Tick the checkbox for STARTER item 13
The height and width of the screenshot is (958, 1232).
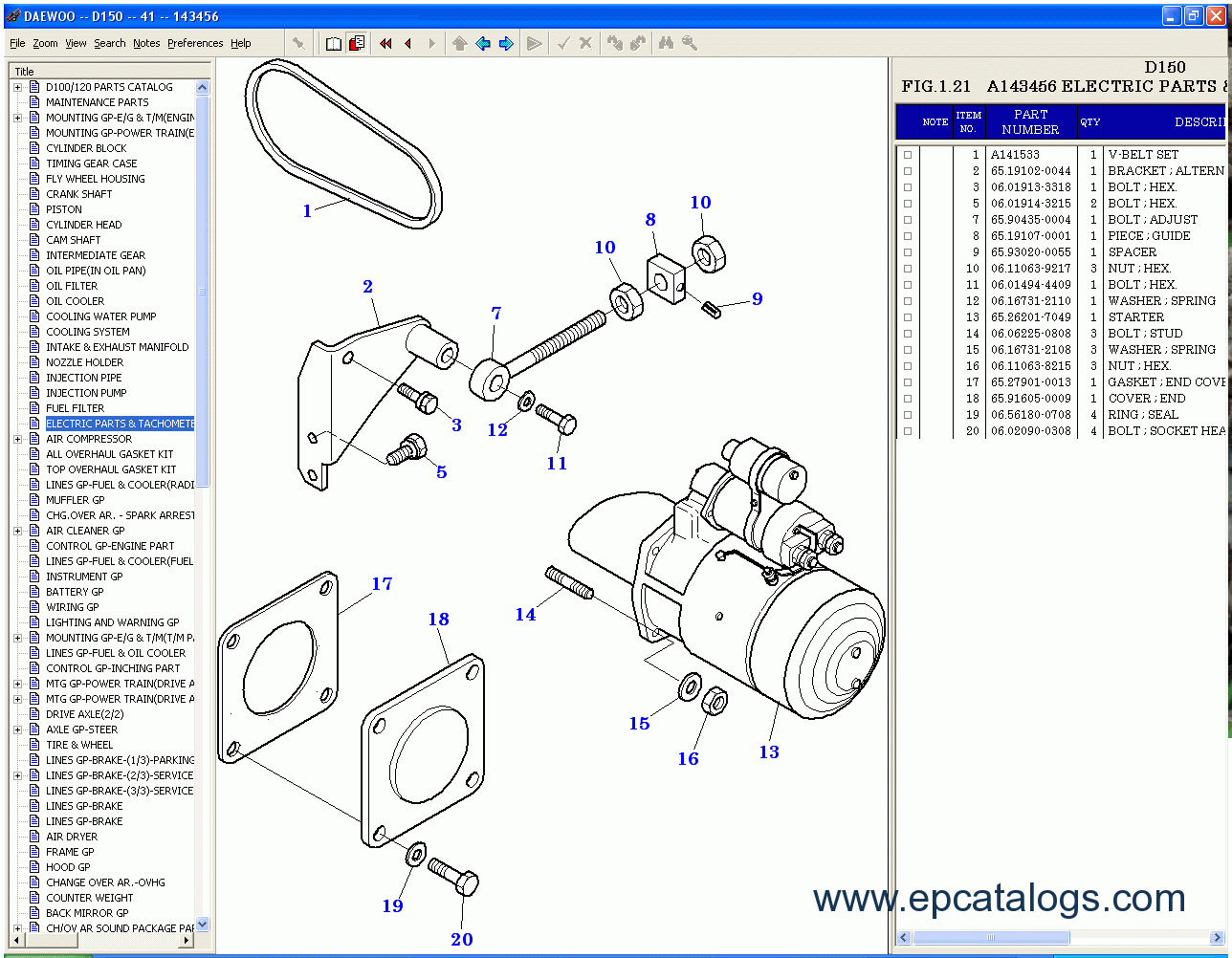point(908,317)
